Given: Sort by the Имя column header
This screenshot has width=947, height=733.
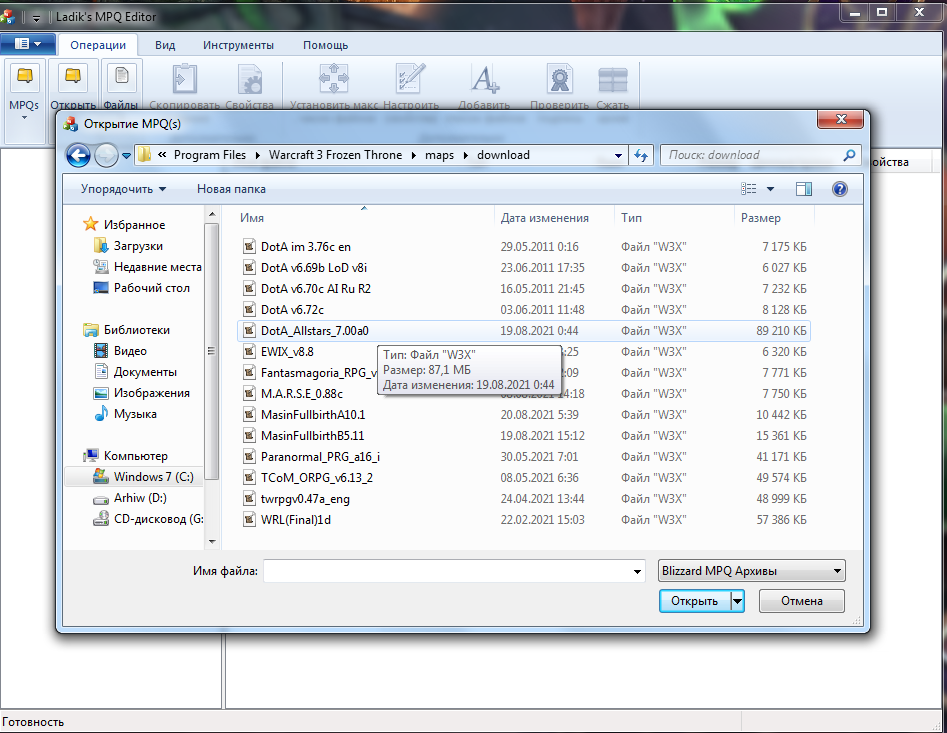Looking at the screenshot, I should tap(364, 218).
